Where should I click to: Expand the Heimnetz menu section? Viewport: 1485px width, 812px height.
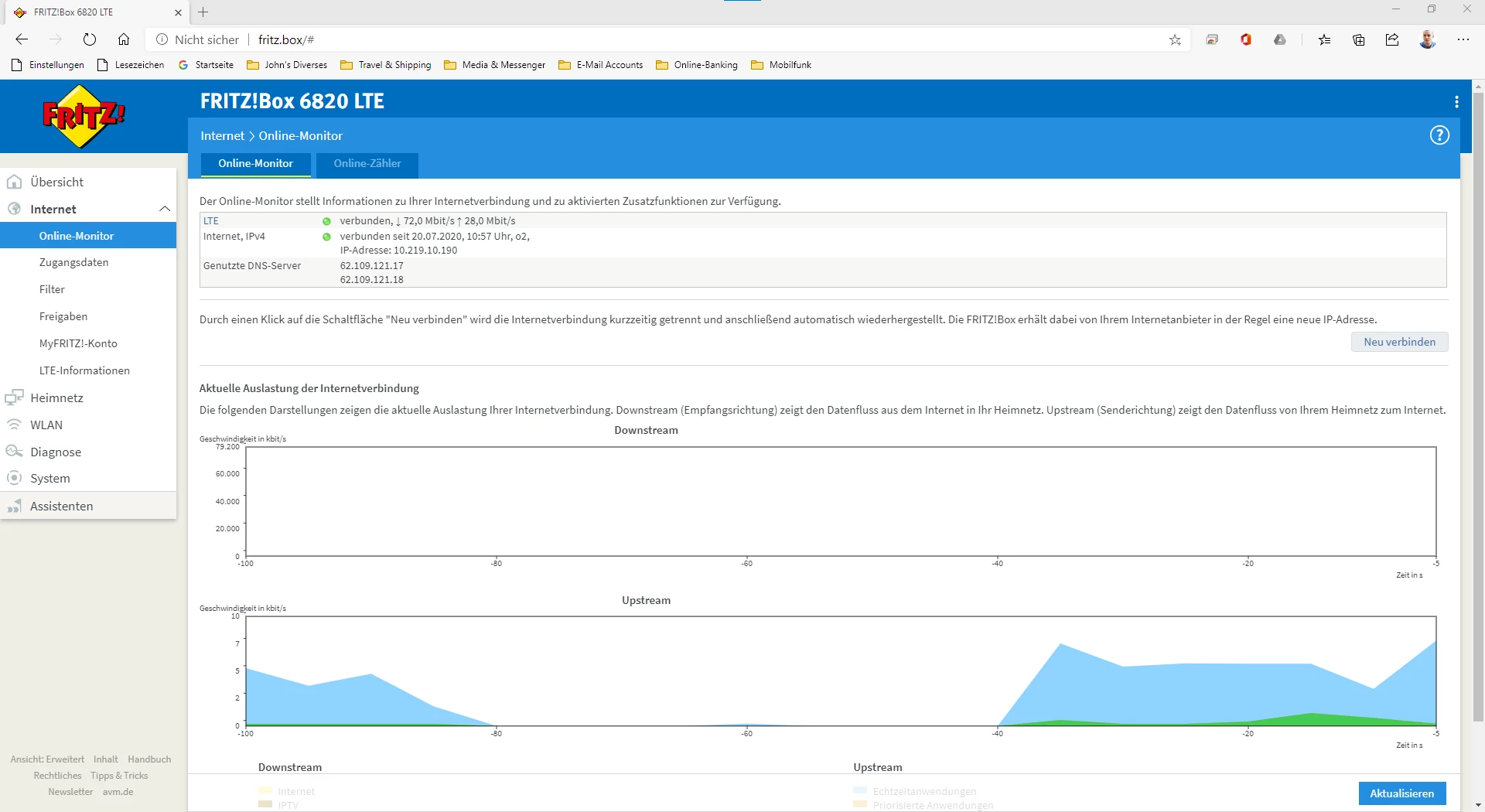(56, 397)
